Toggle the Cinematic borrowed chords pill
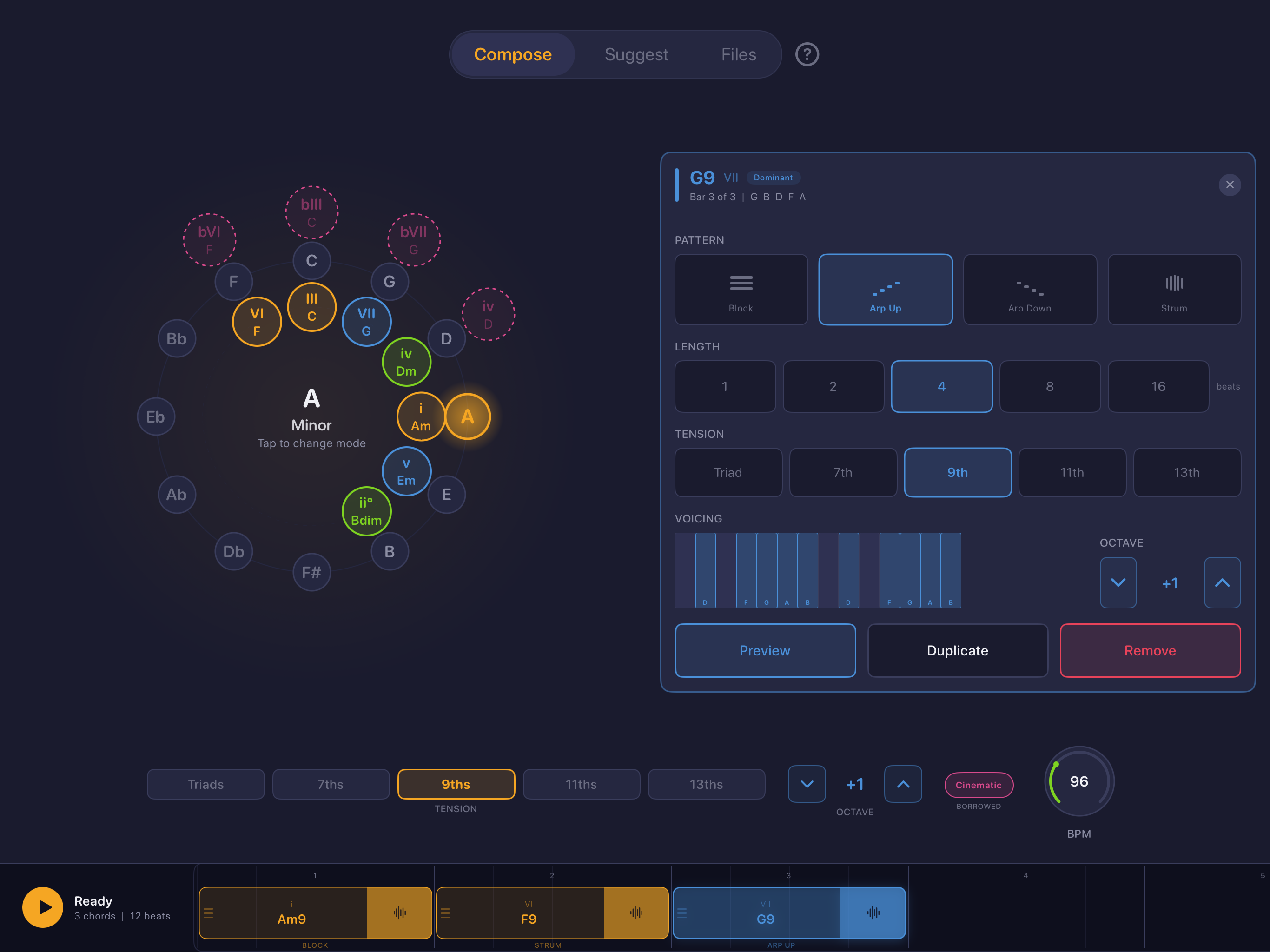This screenshot has height=952, width=1270. point(979,785)
